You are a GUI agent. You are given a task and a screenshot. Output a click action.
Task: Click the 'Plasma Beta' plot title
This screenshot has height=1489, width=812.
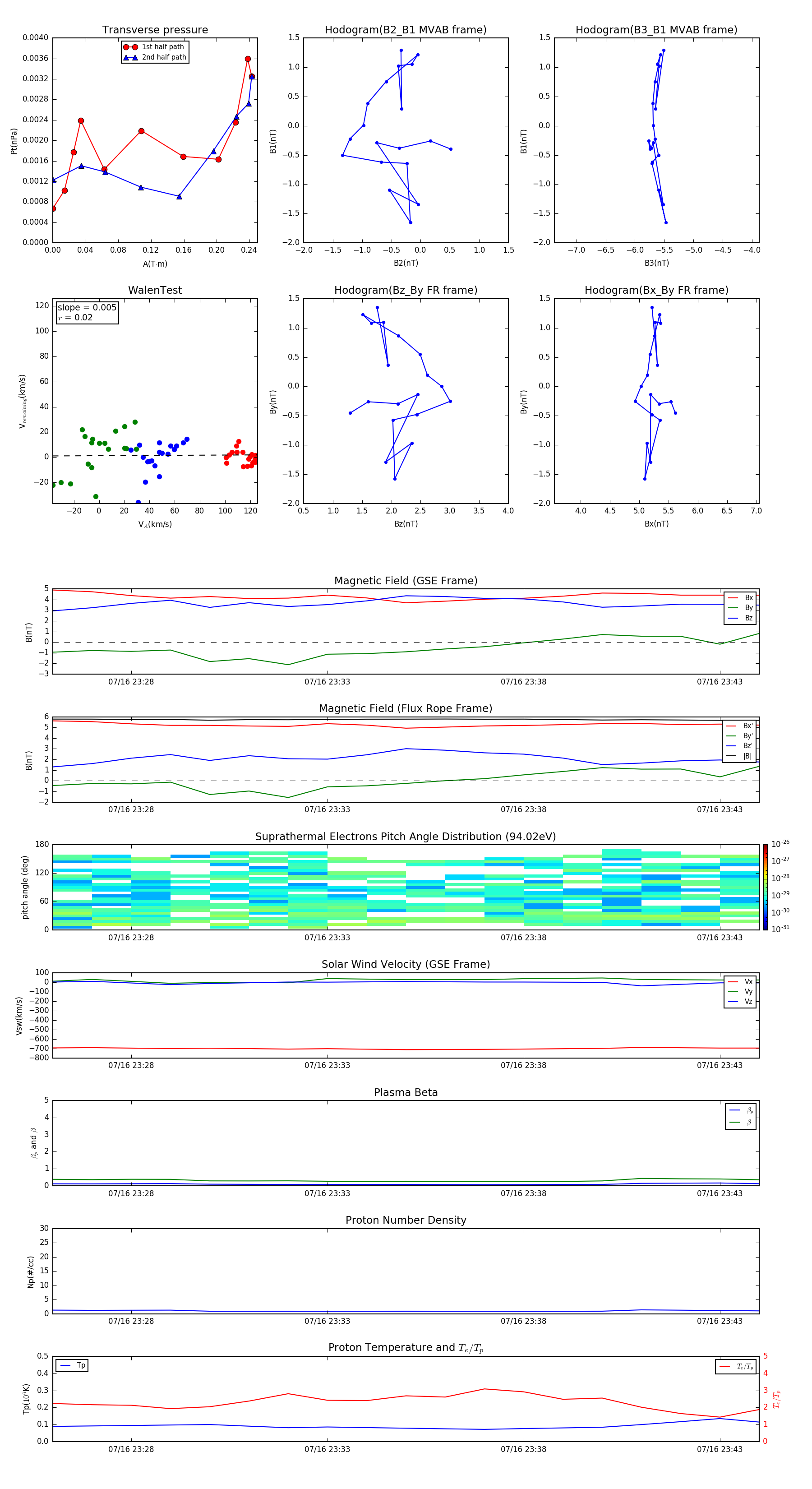point(406,1092)
